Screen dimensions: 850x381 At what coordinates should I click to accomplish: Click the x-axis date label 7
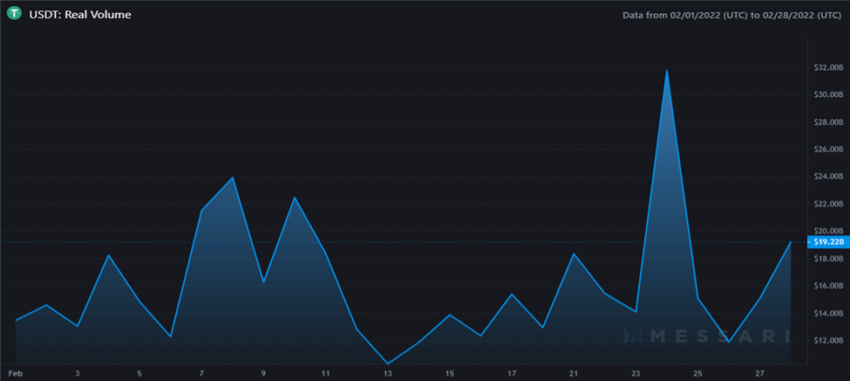point(202,374)
